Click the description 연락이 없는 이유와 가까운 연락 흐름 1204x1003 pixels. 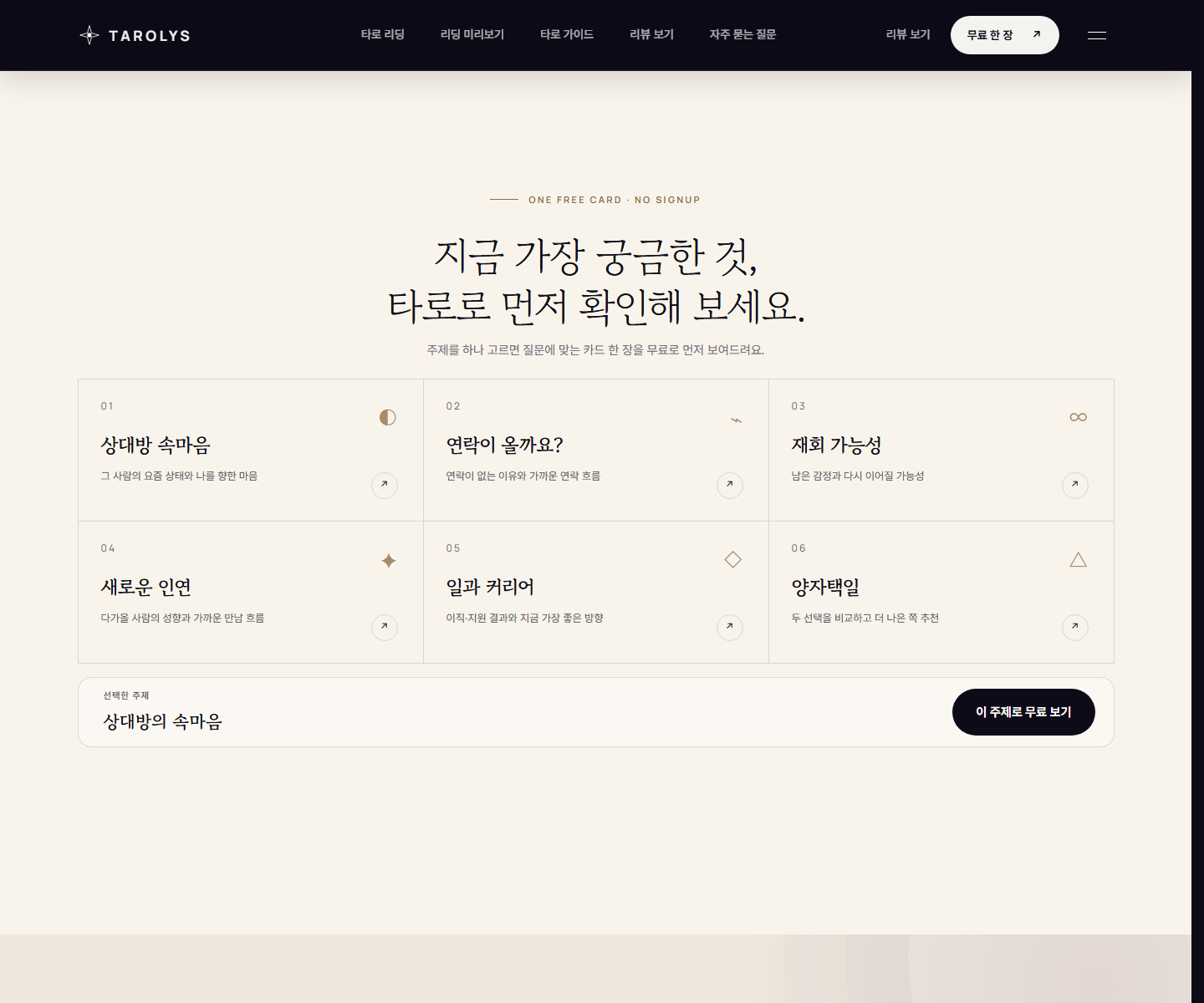[523, 476]
